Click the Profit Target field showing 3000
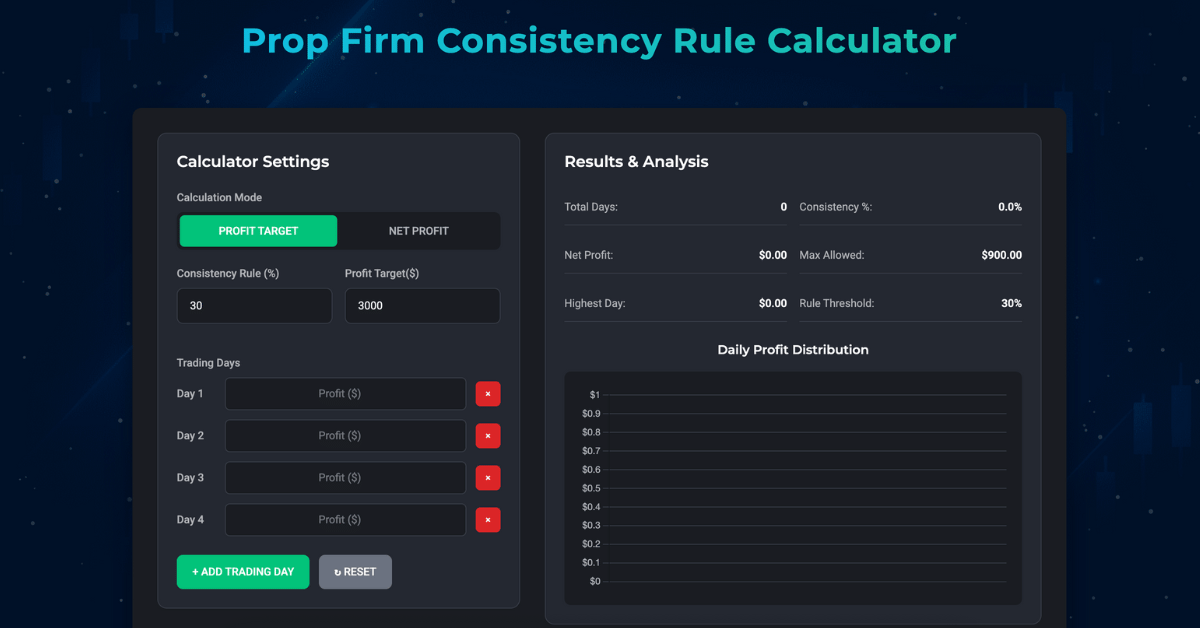The height and width of the screenshot is (628, 1200). (x=422, y=305)
